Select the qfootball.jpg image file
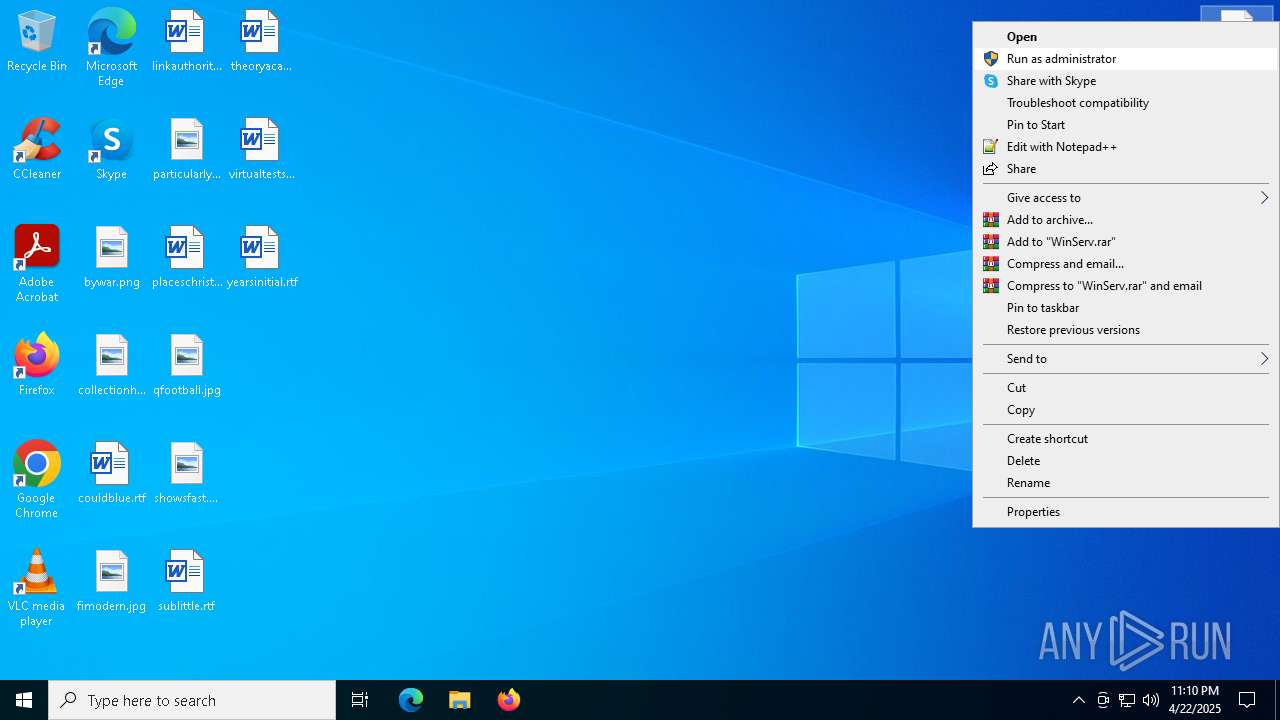Viewport: 1280px width, 720px height. (187, 366)
